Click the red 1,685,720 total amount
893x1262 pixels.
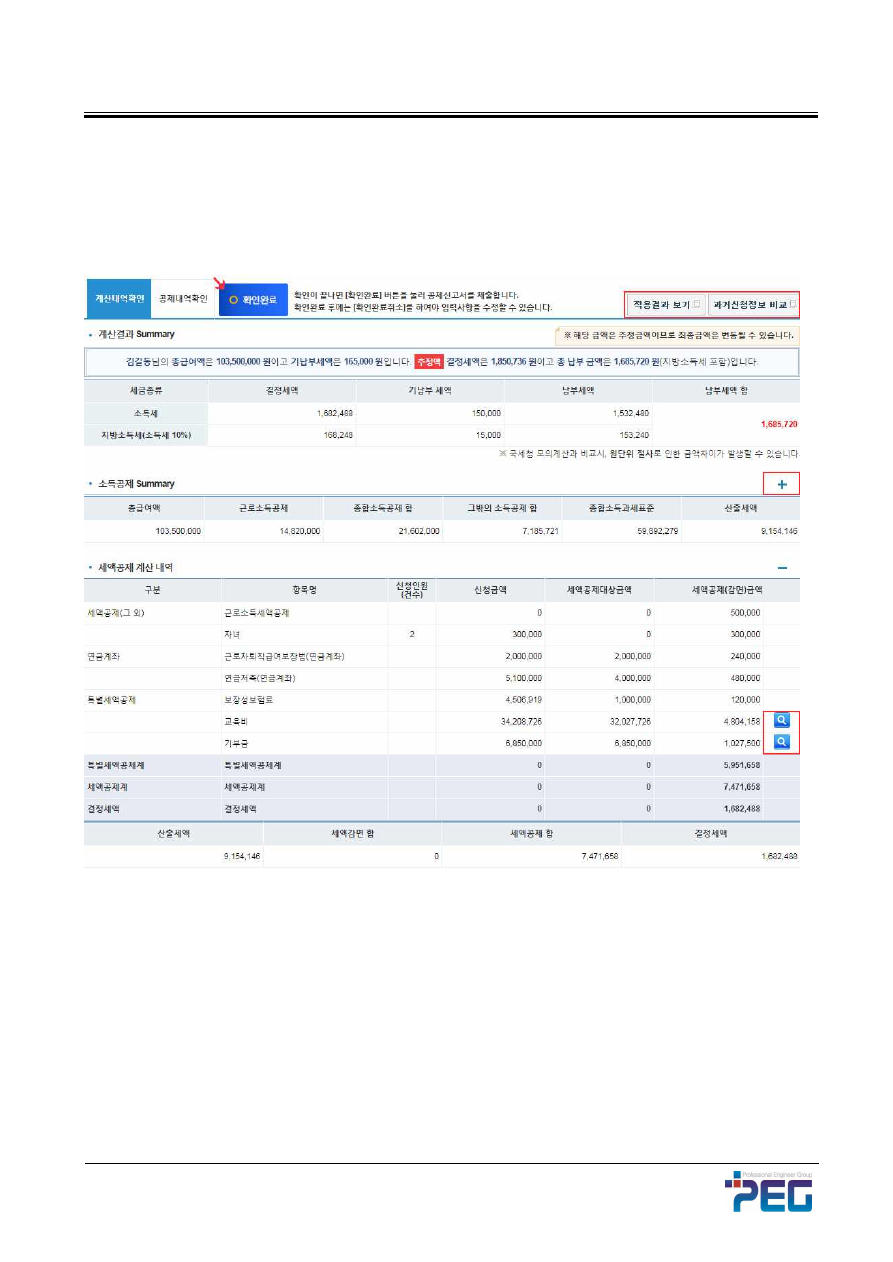pyautogui.click(x=777, y=424)
